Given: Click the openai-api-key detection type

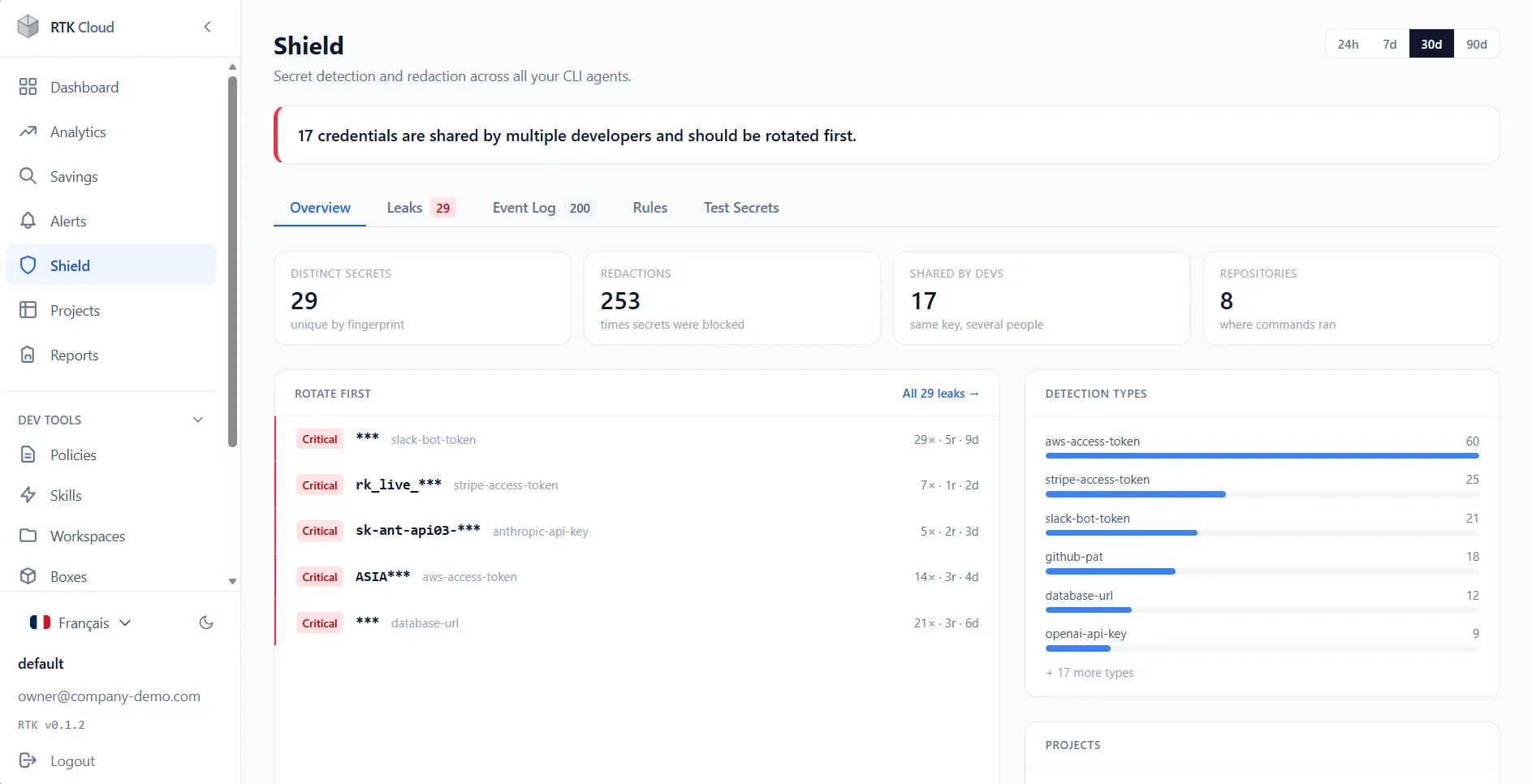Looking at the screenshot, I should (1085, 634).
